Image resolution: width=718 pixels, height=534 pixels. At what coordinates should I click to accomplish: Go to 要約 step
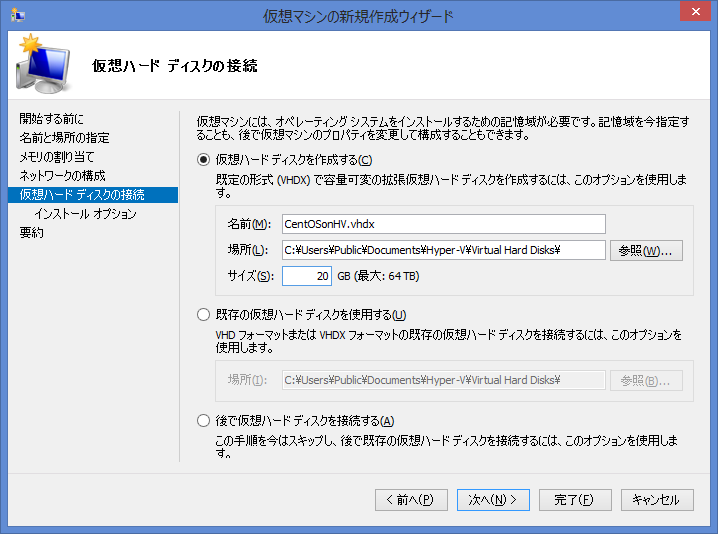coord(32,233)
